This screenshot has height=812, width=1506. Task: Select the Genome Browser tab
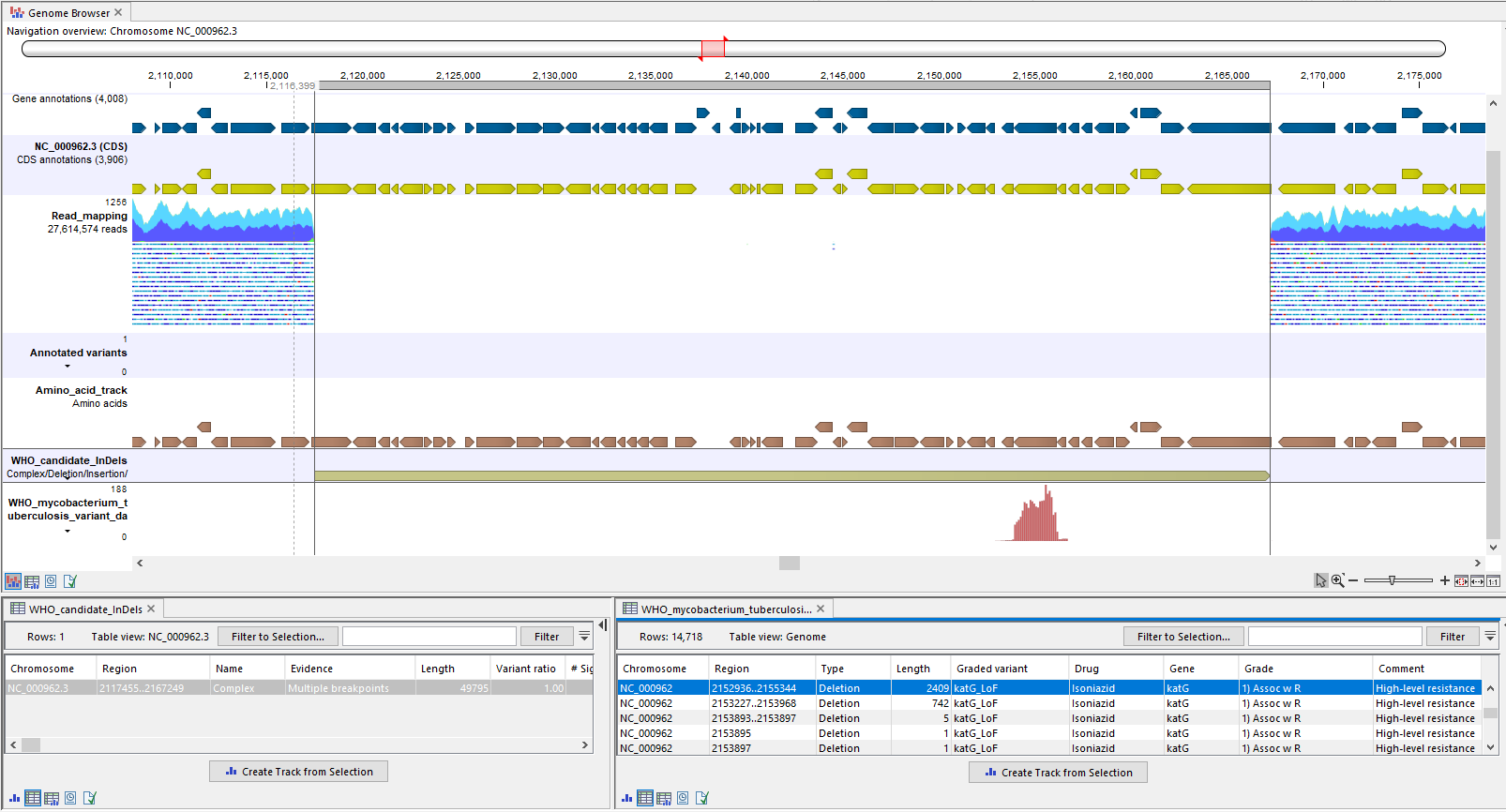(x=68, y=13)
